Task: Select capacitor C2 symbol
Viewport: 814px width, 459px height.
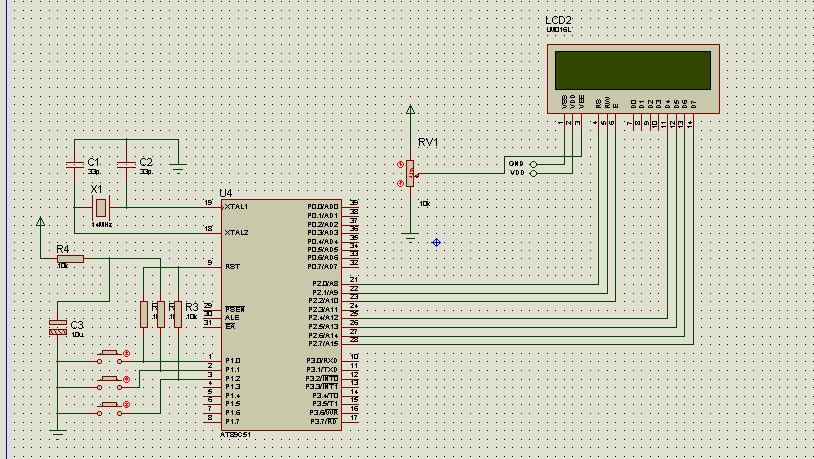Action: (x=126, y=165)
